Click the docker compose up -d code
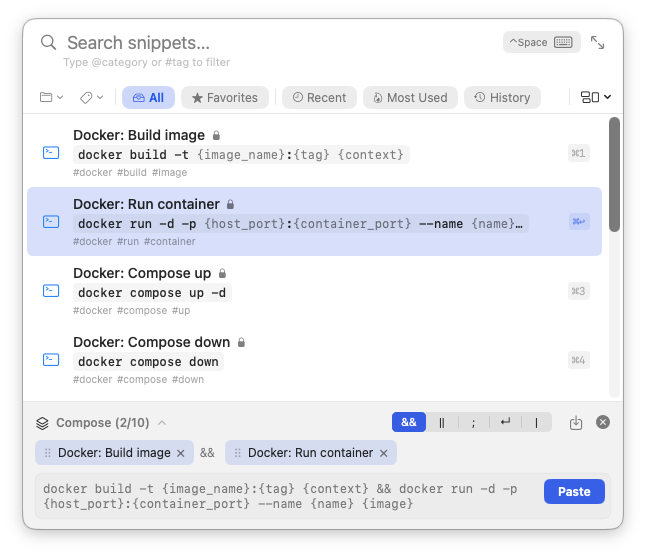Image resolution: width=646 pixels, height=556 pixels. coord(152,293)
